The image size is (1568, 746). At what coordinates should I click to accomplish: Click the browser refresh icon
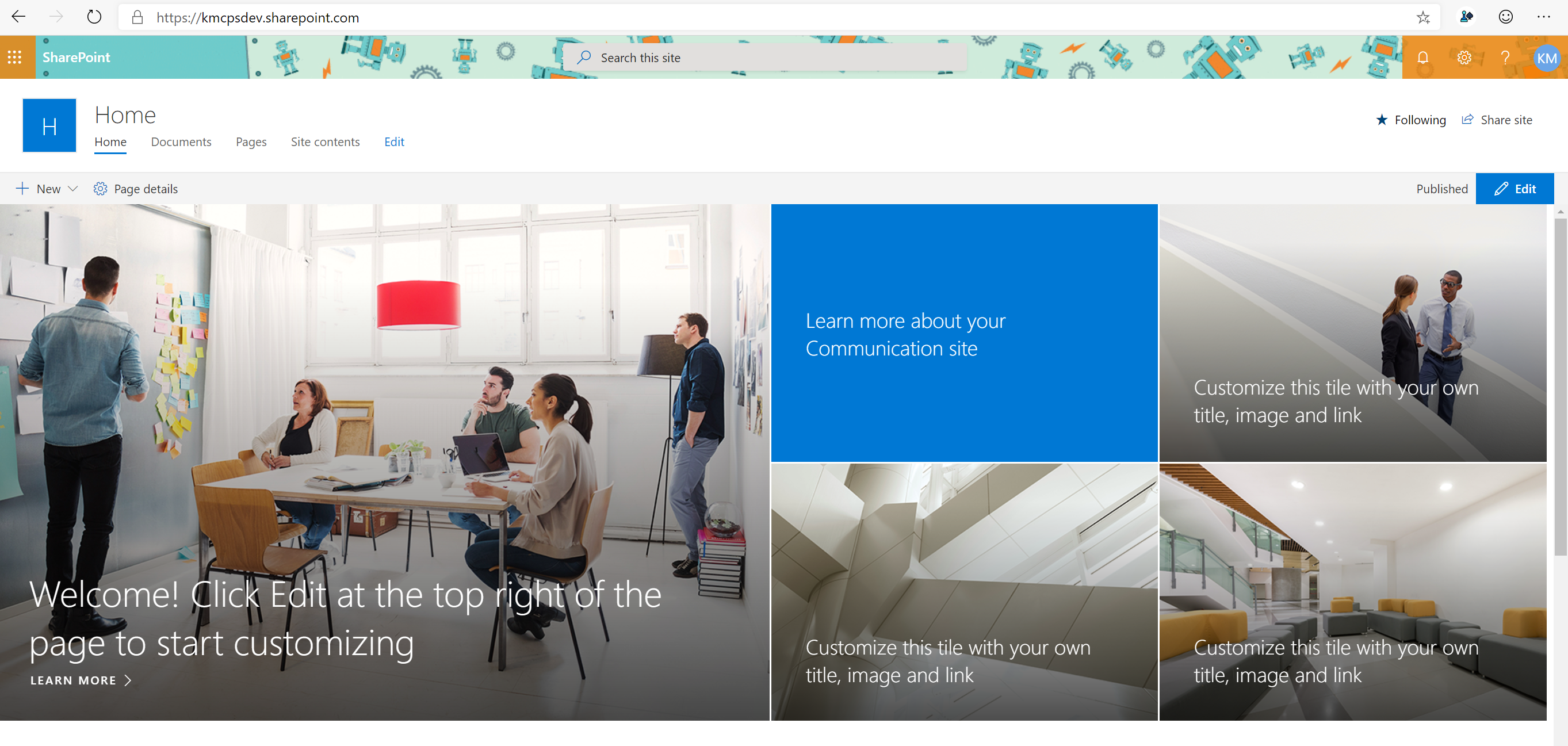click(94, 17)
